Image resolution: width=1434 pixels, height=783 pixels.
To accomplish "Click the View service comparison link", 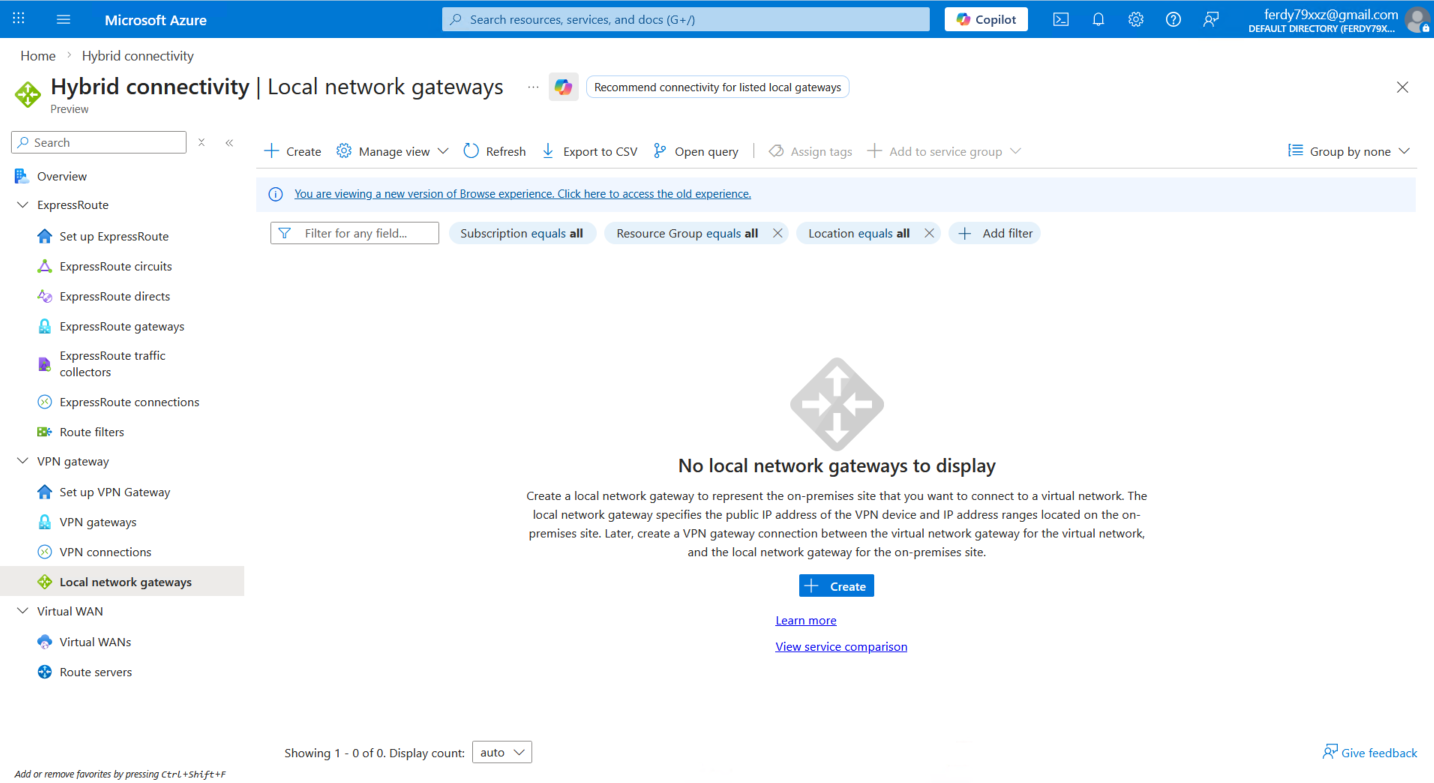I will point(841,647).
